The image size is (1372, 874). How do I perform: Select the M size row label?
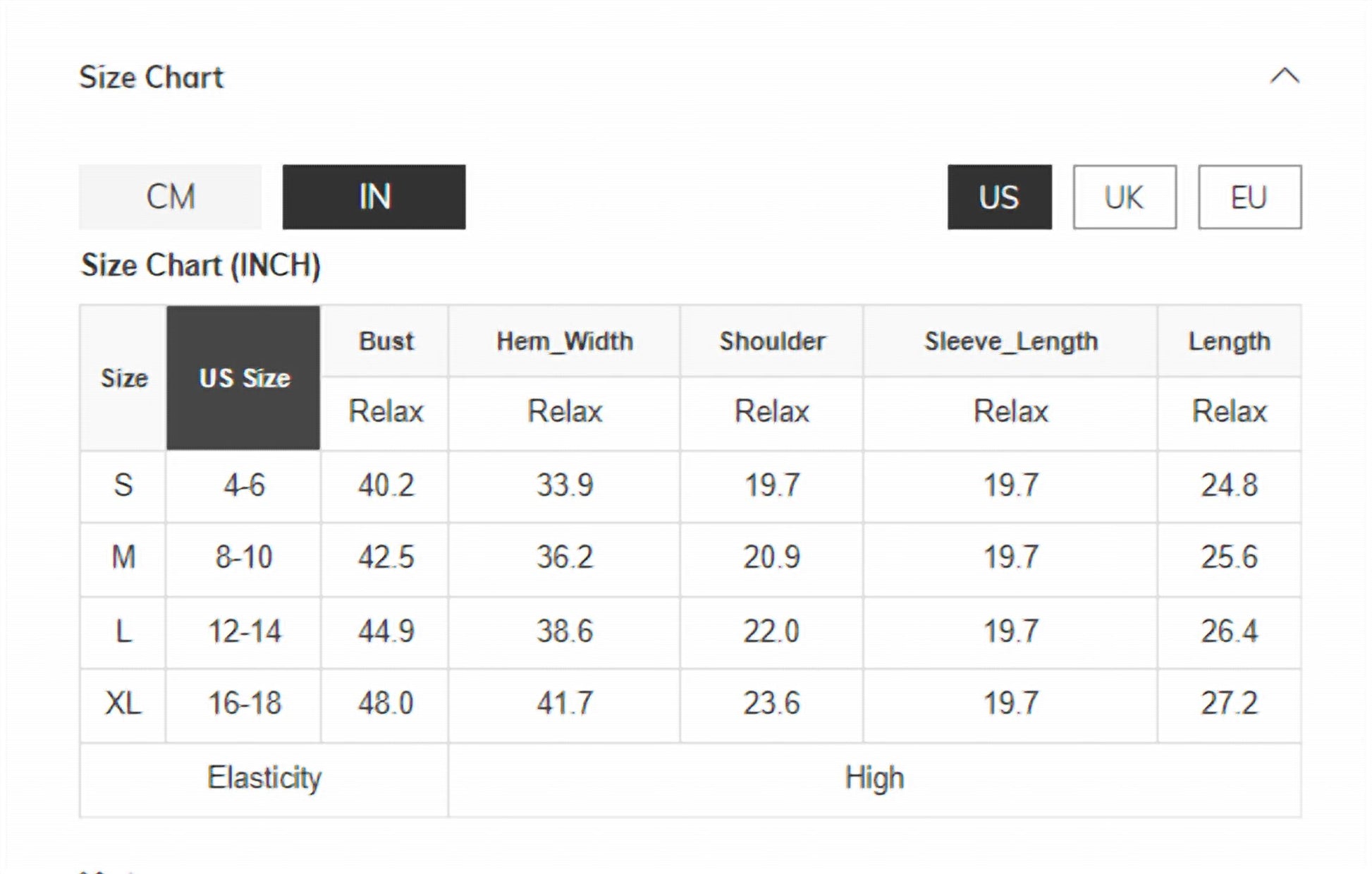[x=123, y=557]
